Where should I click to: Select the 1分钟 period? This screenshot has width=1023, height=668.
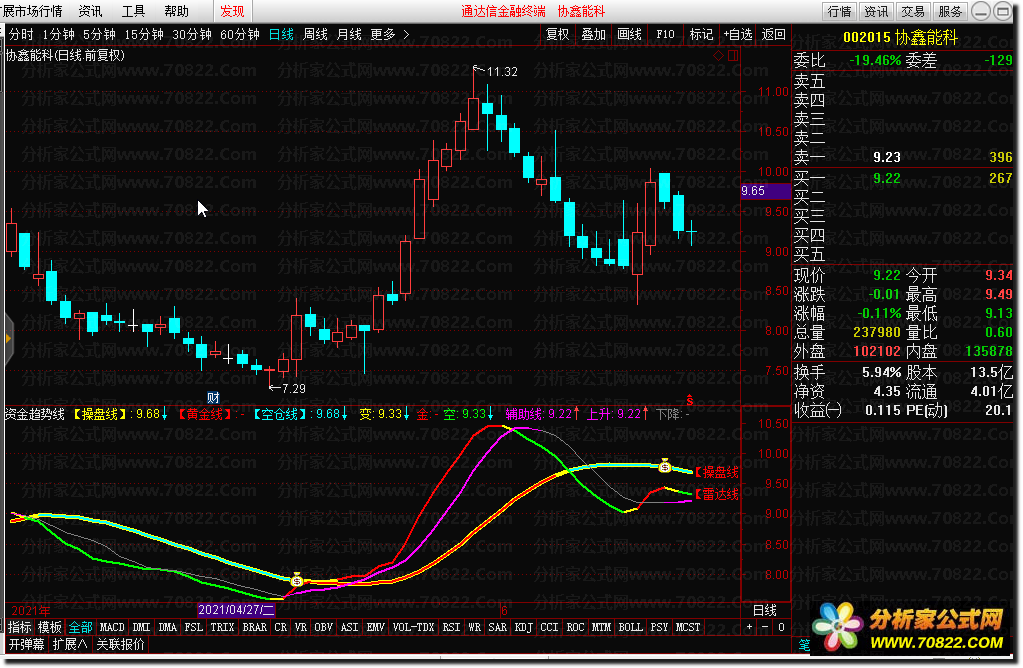click(58, 35)
